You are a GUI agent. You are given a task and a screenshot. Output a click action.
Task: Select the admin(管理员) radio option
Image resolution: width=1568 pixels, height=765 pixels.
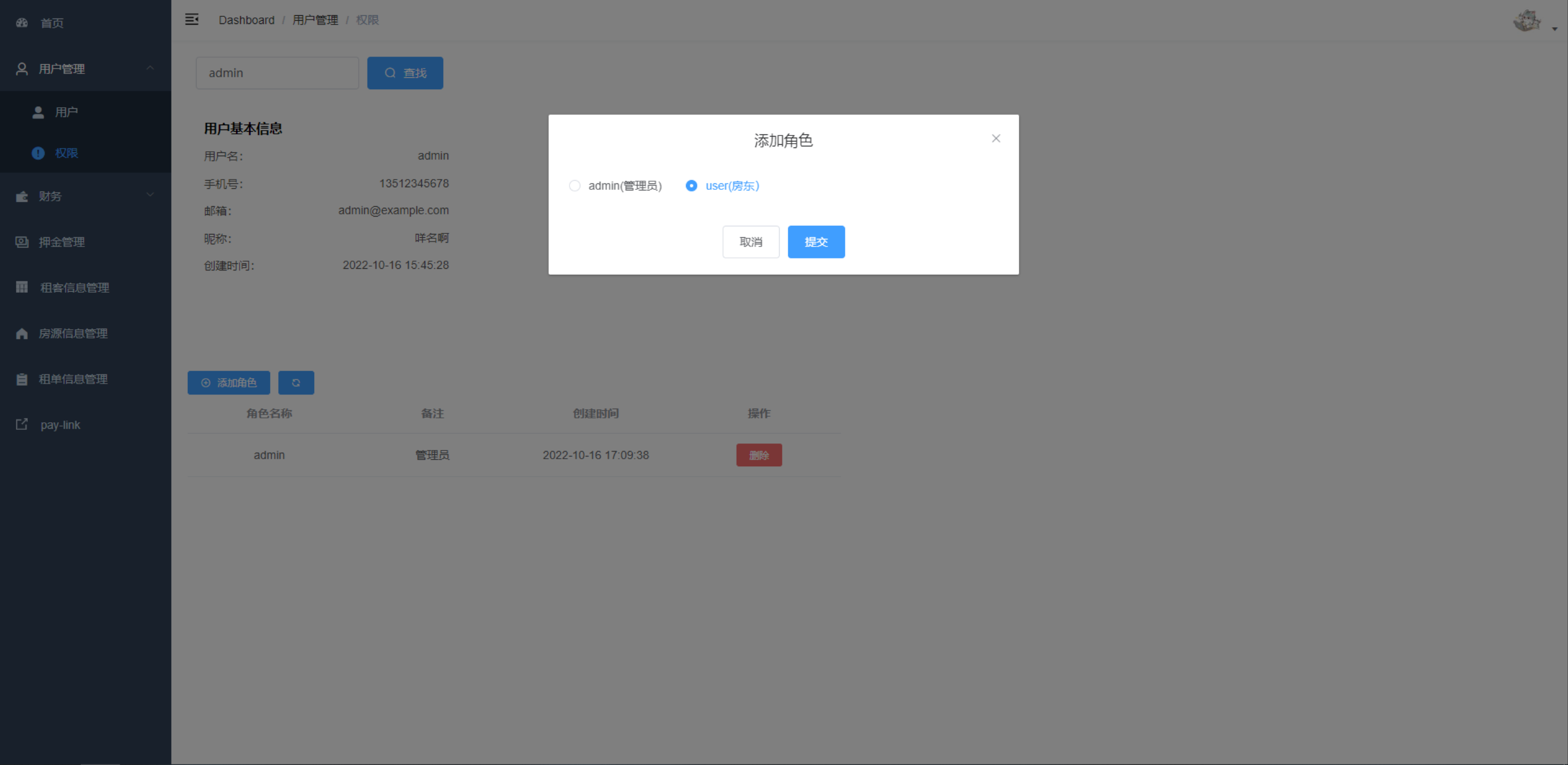[x=574, y=186]
